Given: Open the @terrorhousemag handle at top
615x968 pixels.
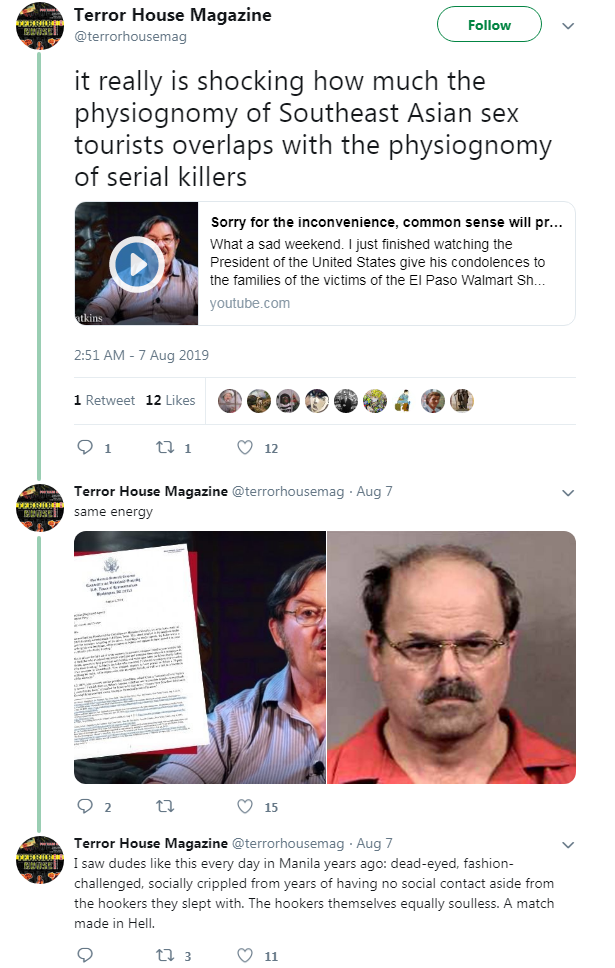Looking at the screenshot, I should (x=130, y=36).
